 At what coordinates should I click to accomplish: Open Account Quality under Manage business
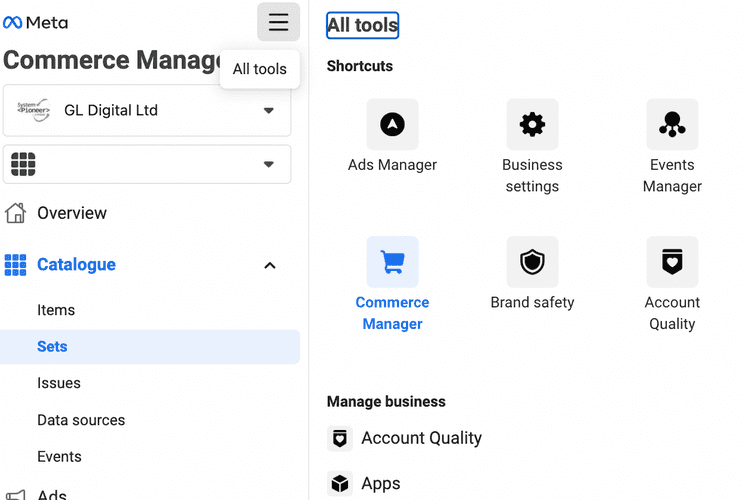tap(421, 438)
